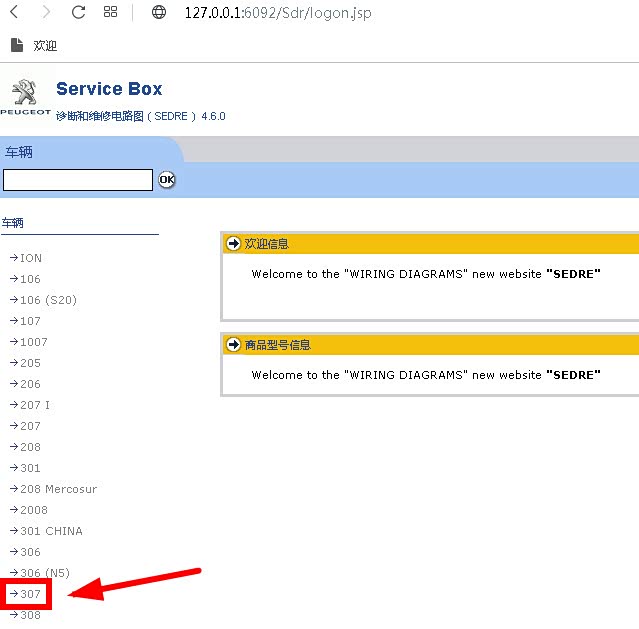
Task: Click the Service Box title
Action: coord(109,88)
